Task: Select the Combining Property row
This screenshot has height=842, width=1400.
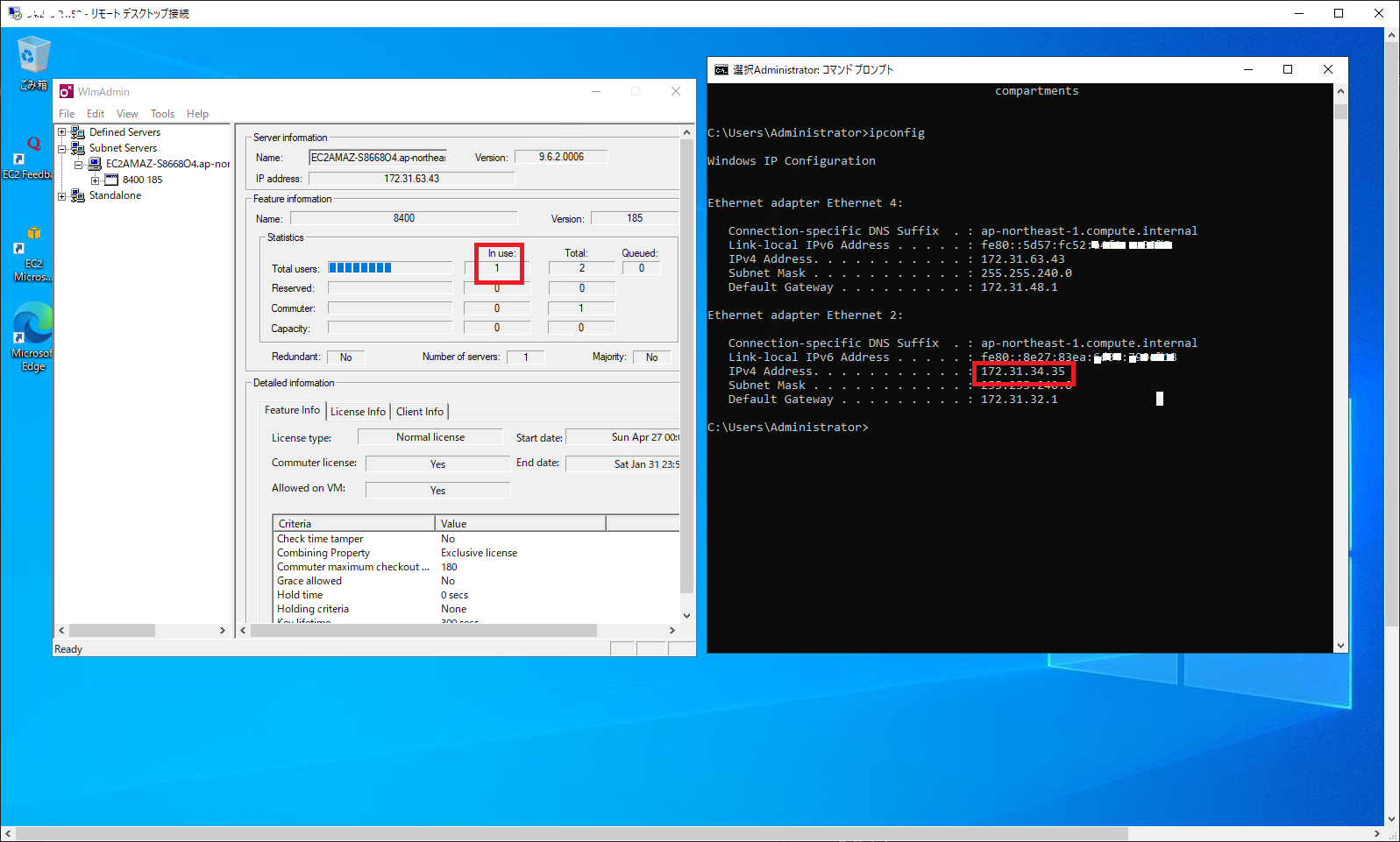Action: point(476,553)
